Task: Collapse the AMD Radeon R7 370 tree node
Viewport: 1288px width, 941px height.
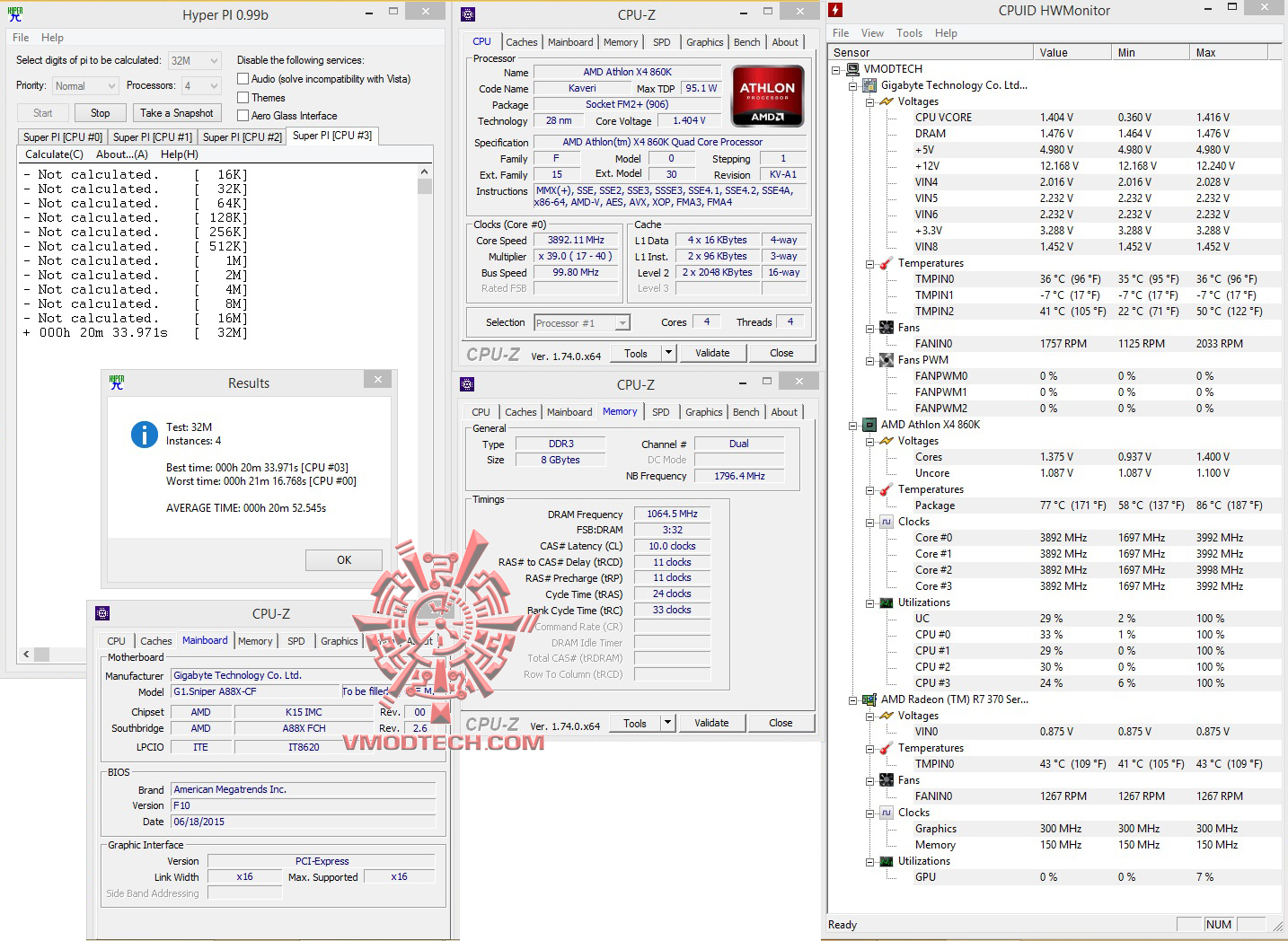Action: [x=853, y=699]
